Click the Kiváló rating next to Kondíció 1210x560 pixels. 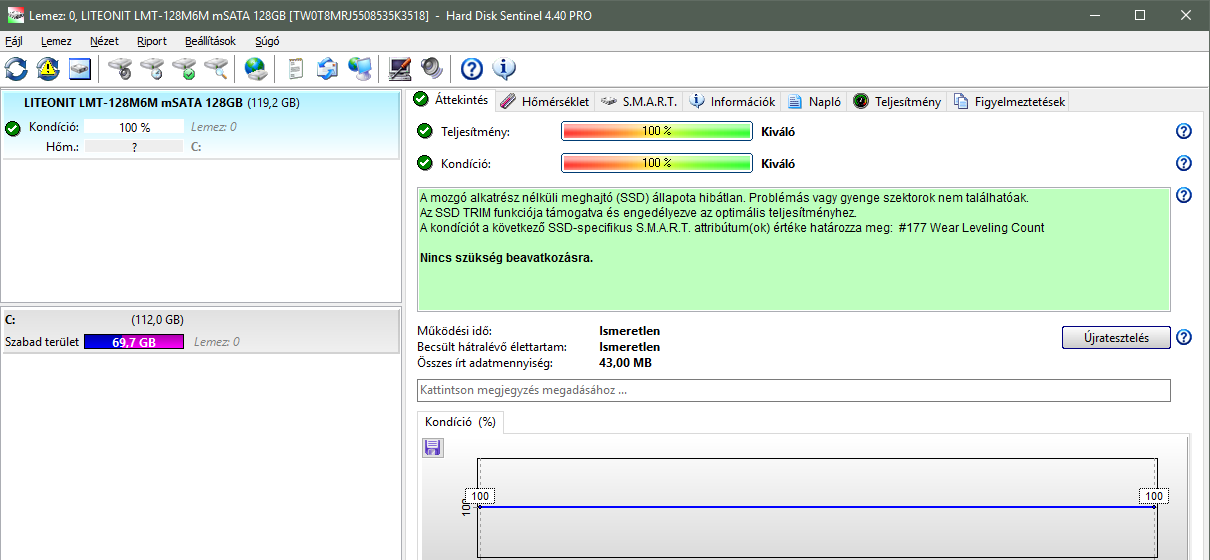point(778,163)
